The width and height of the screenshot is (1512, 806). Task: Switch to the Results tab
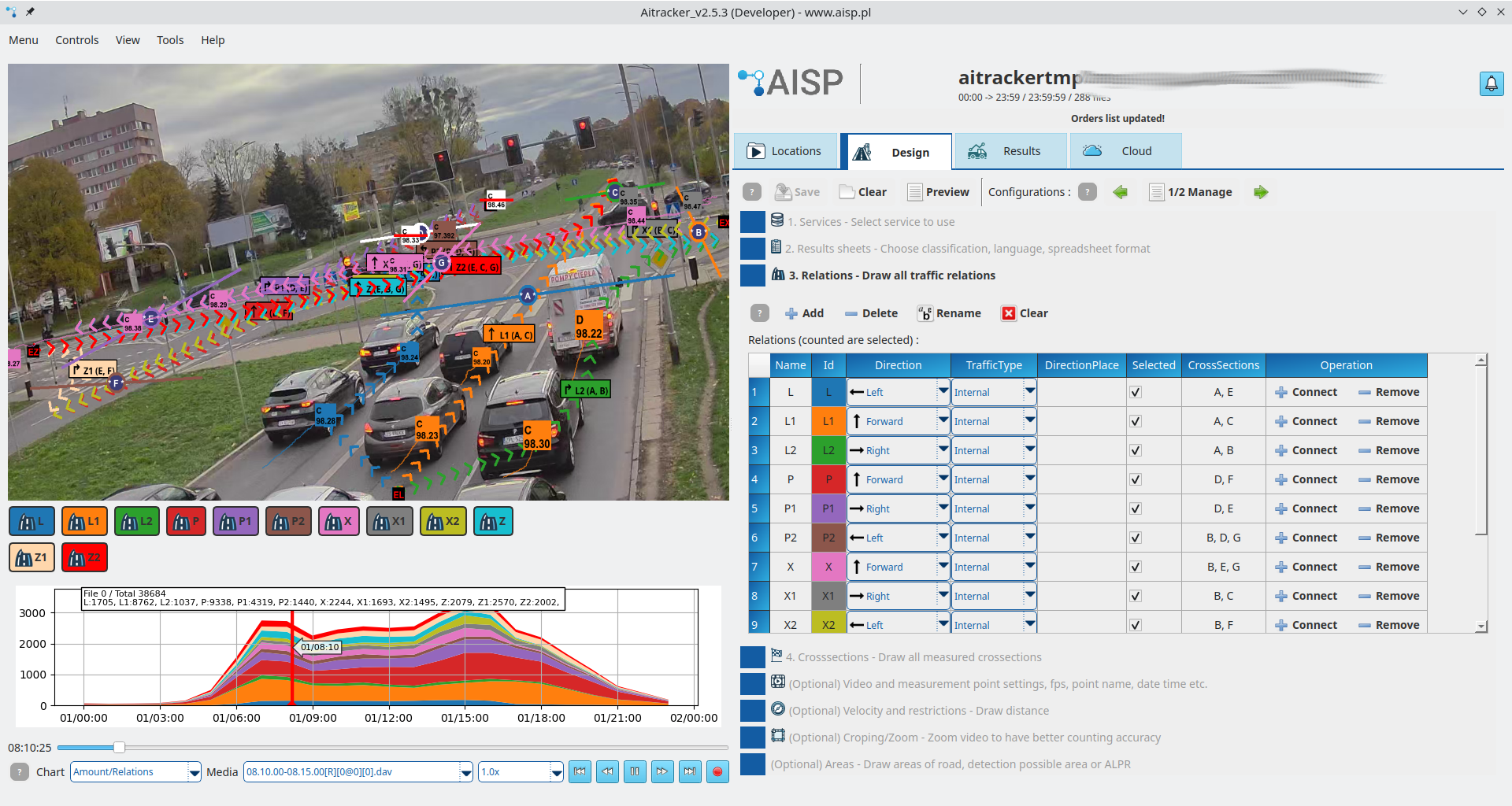pyautogui.click(x=1021, y=150)
